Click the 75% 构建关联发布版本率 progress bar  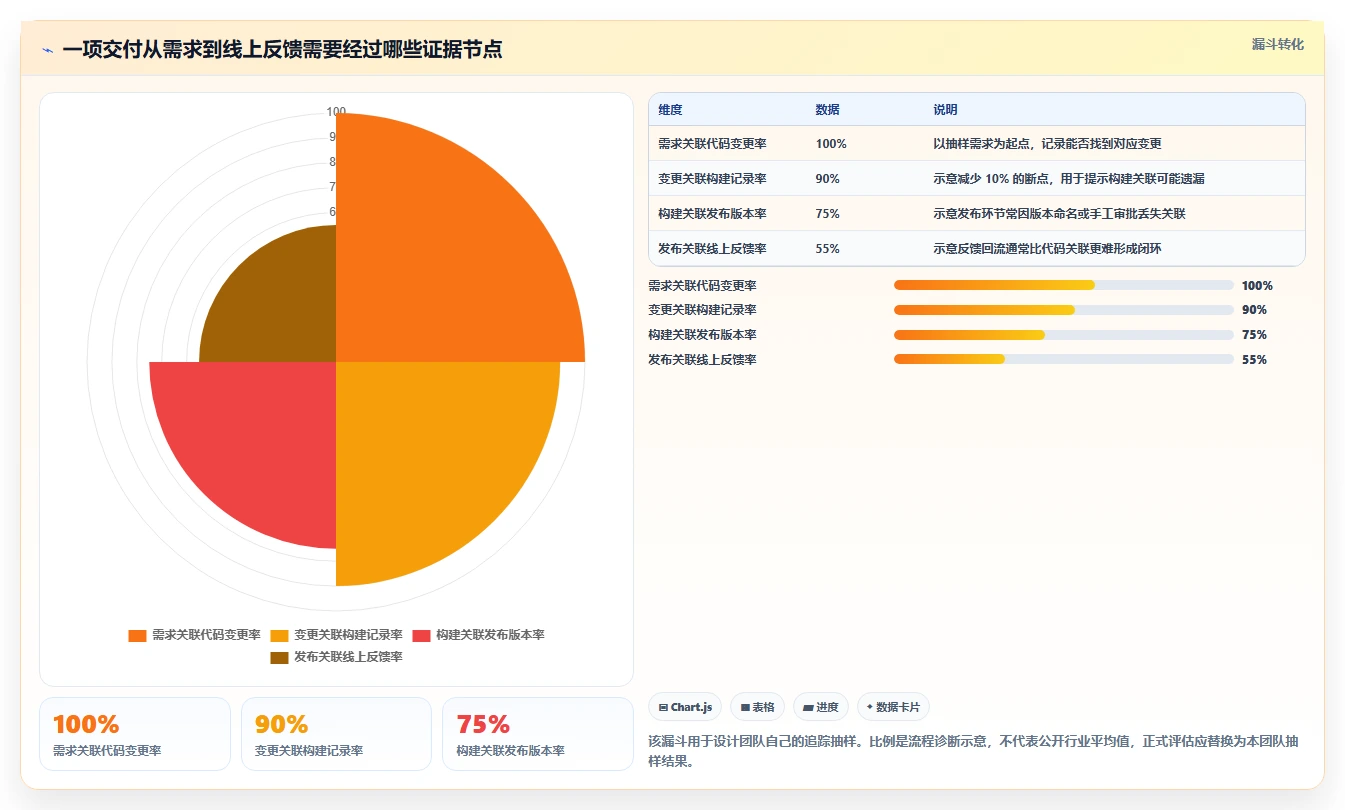(x=1063, y=335)
